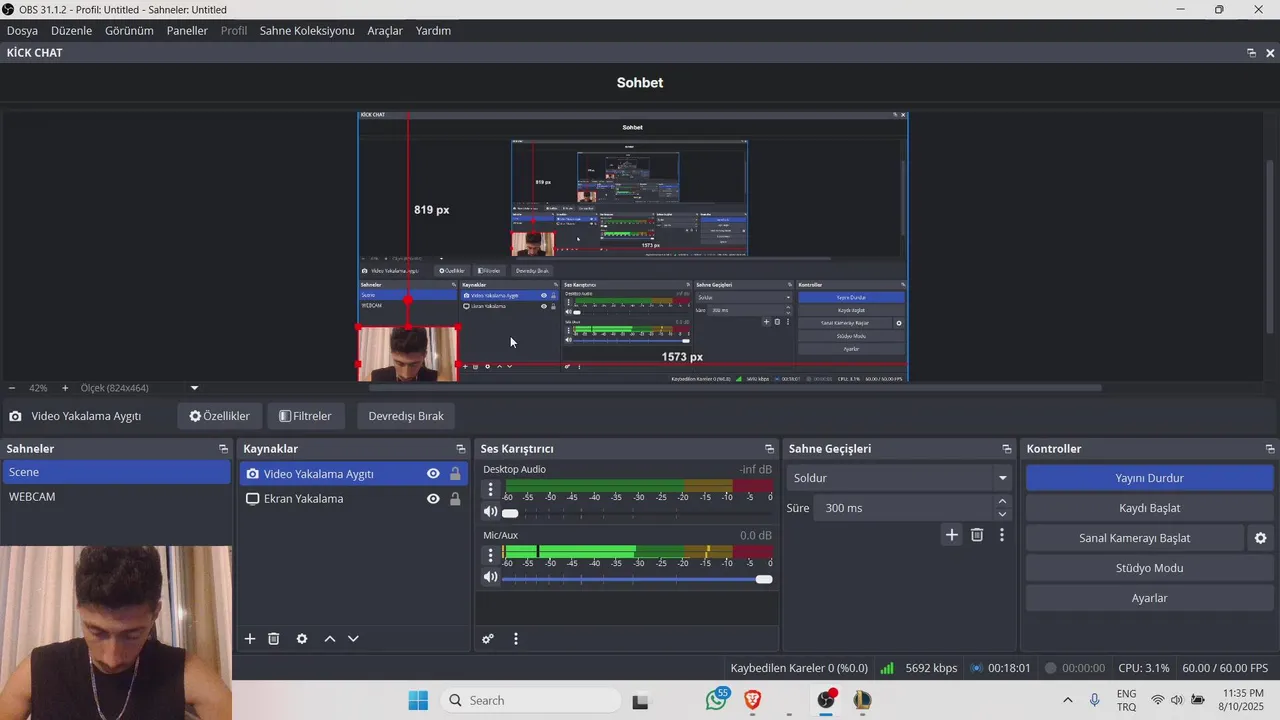Open the Sahne Koleksiyonu menu
1280x720 pixels.
tap(307, 31)
